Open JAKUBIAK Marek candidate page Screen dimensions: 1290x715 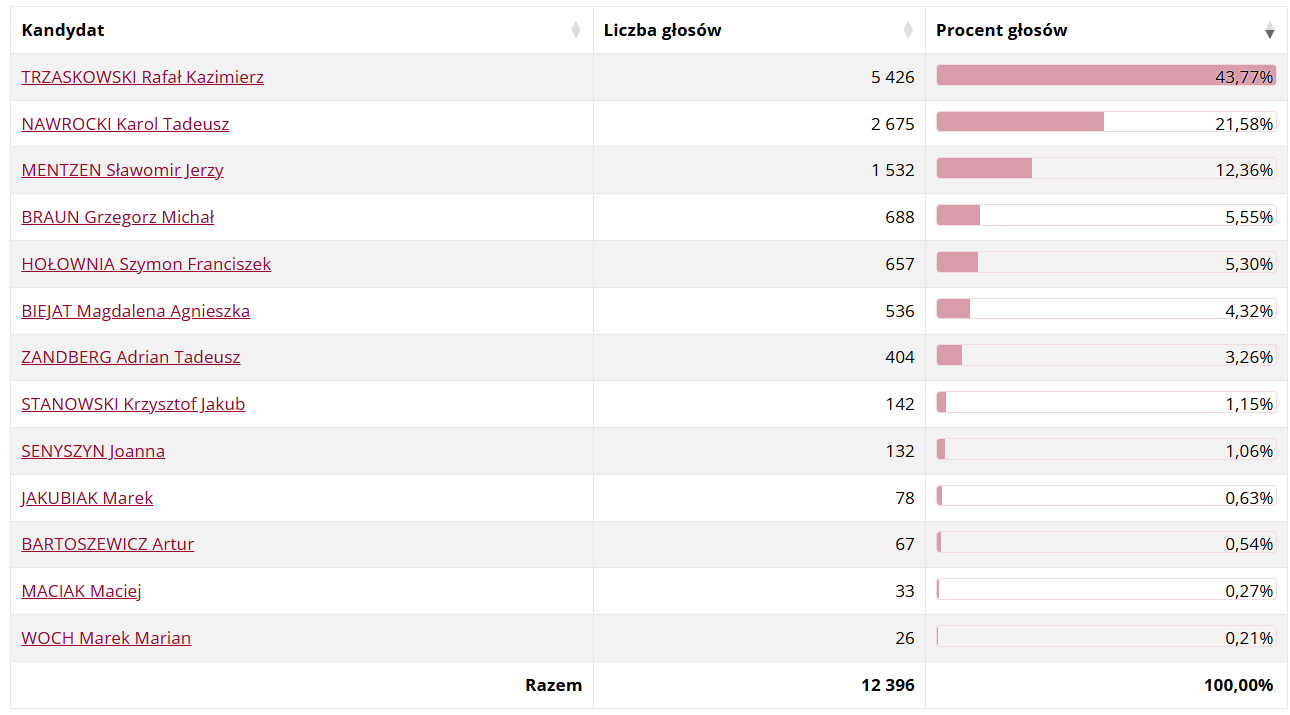click(x=87, y=498)
